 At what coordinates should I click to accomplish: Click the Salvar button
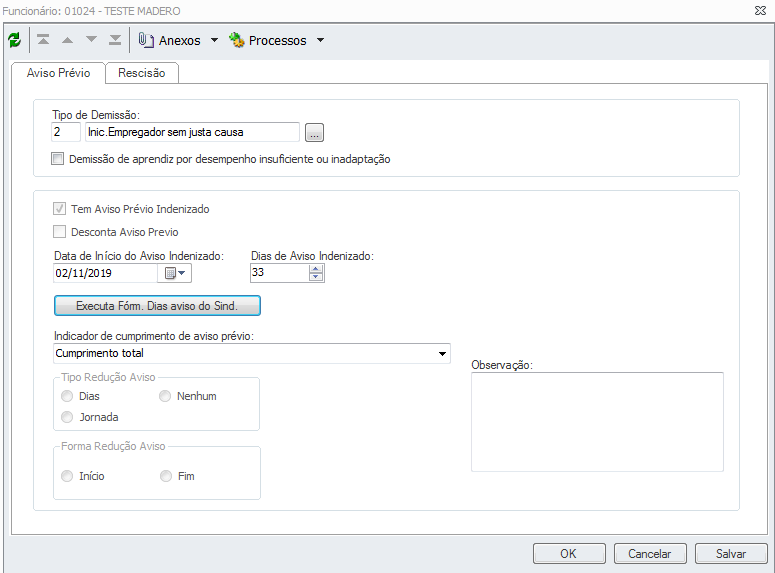click(731, 554)
